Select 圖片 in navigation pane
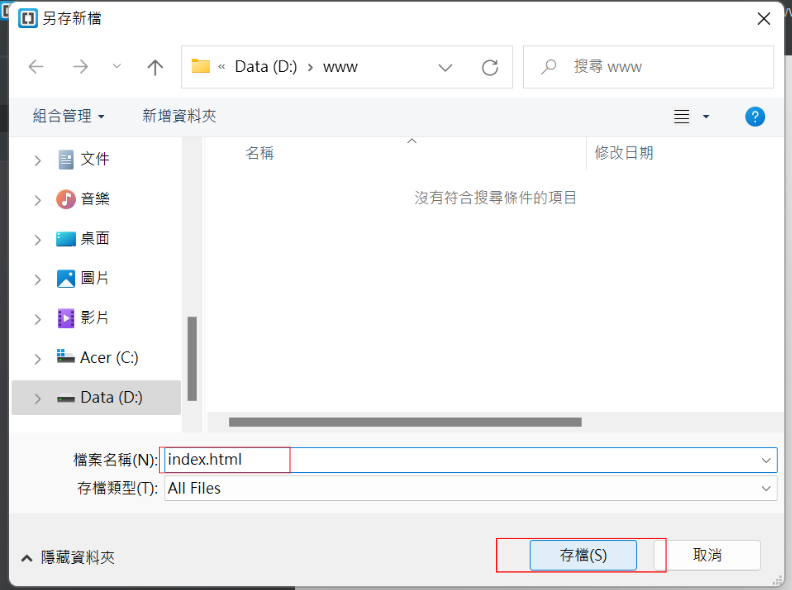Image resolution: width=792 pixels, height=590 pixels. 95,278
